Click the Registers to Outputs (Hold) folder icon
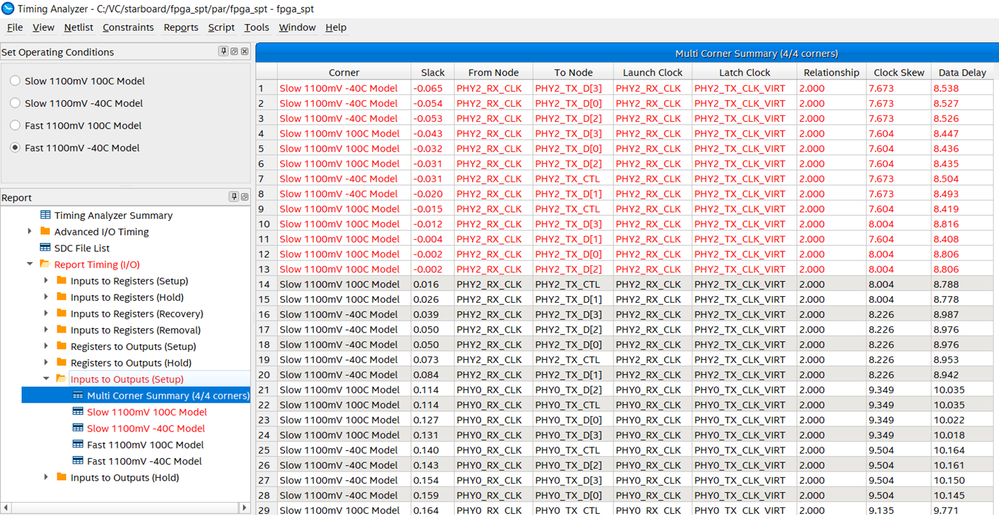 click(62, 363)
